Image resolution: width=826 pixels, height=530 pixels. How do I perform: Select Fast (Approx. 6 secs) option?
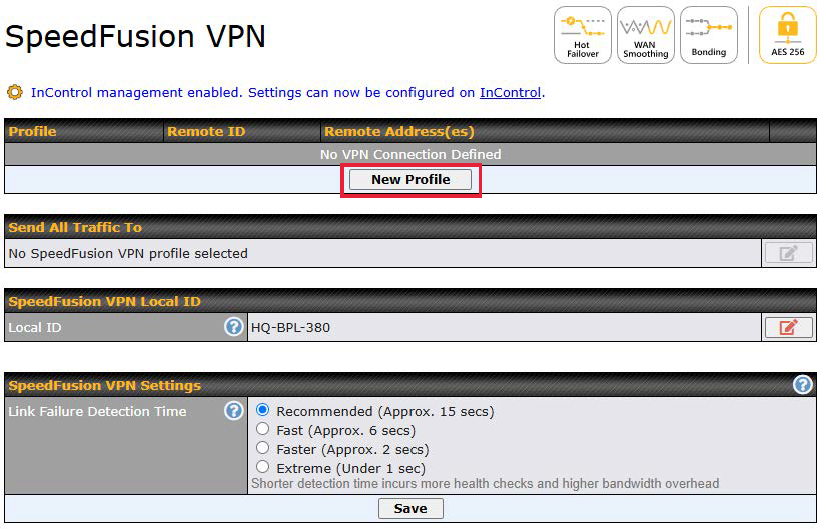pos(262,429)
